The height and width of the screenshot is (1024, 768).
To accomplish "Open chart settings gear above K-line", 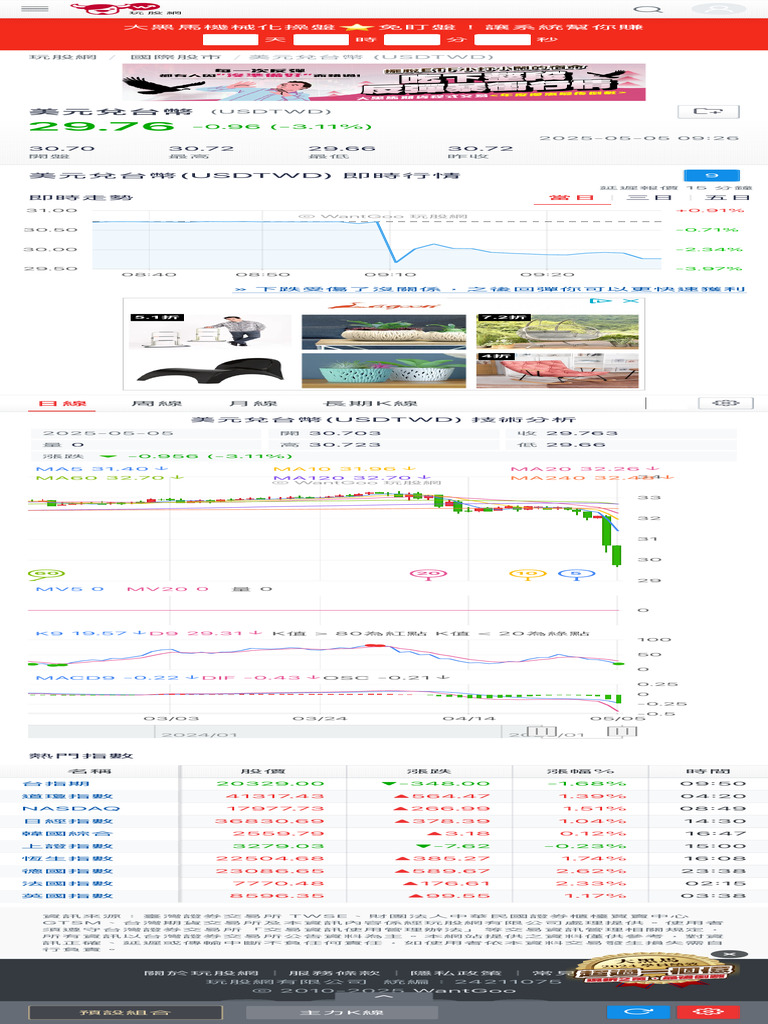I will click(725, 403).
